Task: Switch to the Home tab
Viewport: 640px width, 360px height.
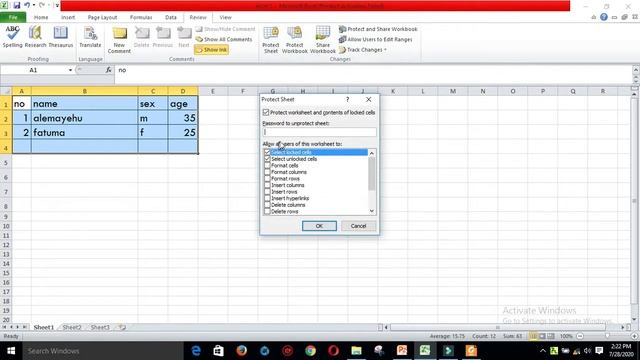Action: [41, 18]
